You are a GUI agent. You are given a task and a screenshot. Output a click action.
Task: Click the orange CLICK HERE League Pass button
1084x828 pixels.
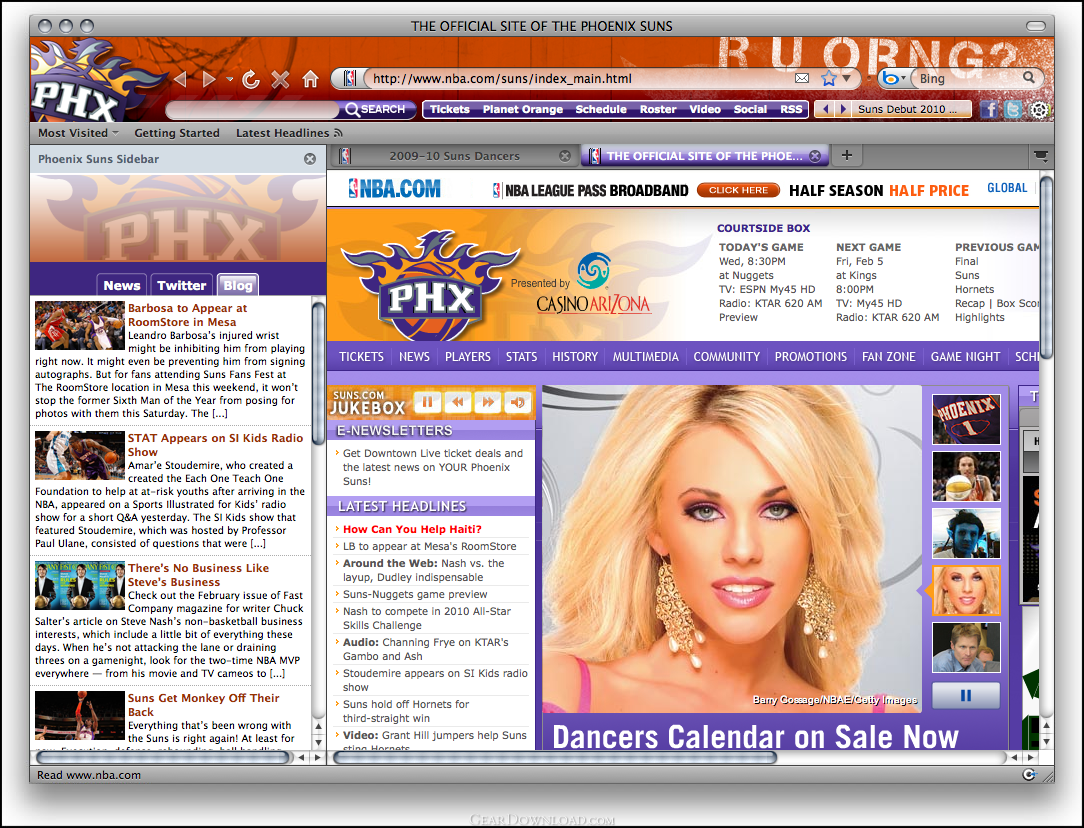(x=738, y=190)
